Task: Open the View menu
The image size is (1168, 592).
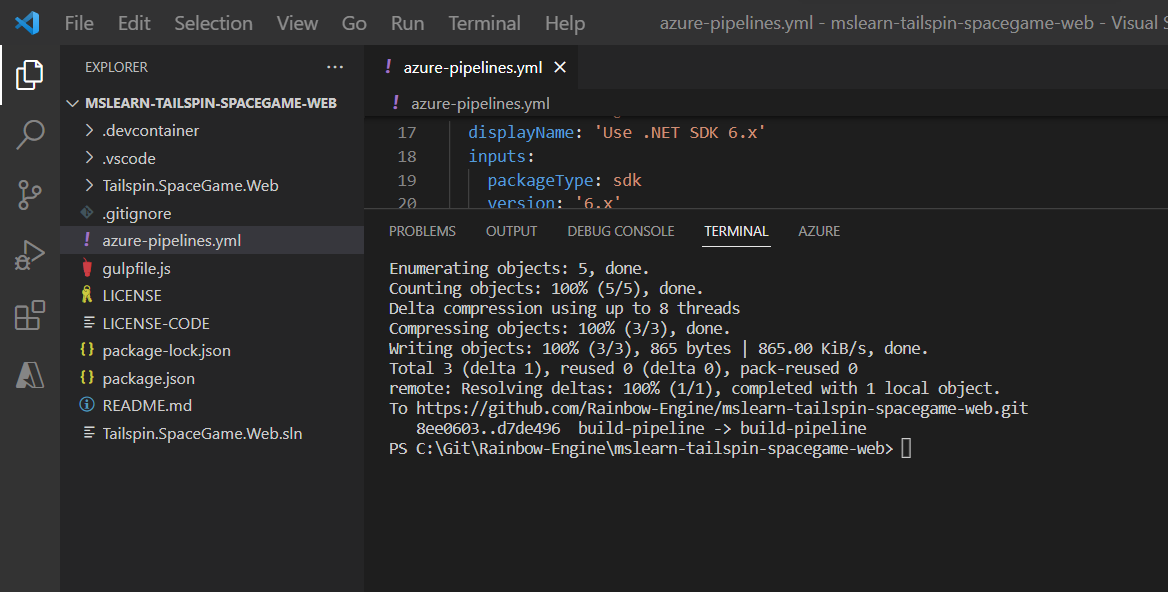Action: (x=297, y=23)
